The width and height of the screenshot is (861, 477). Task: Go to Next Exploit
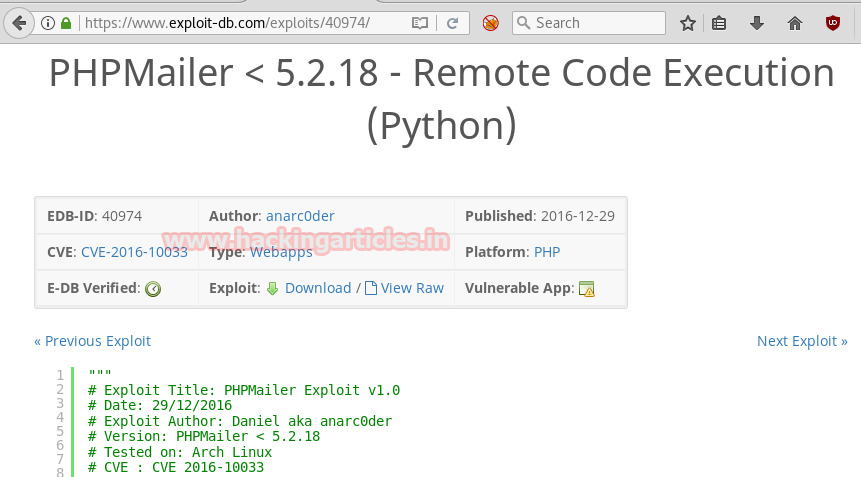(x=802, y=341)
